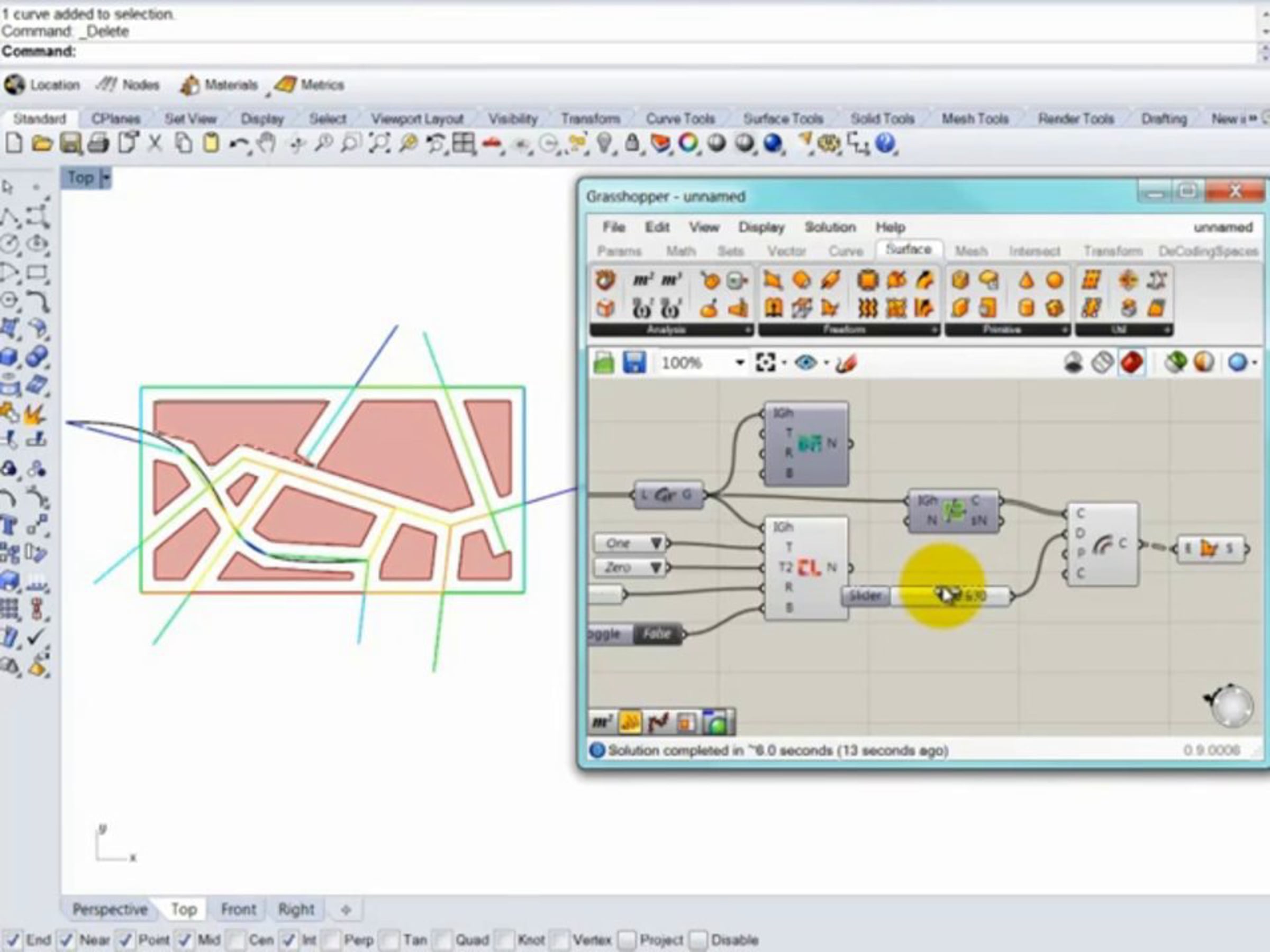Image resolution: width=1270 pixels, height=952 pixels.
Task: Expand the 100% zoom dropdown
Action: coord(739,363)
